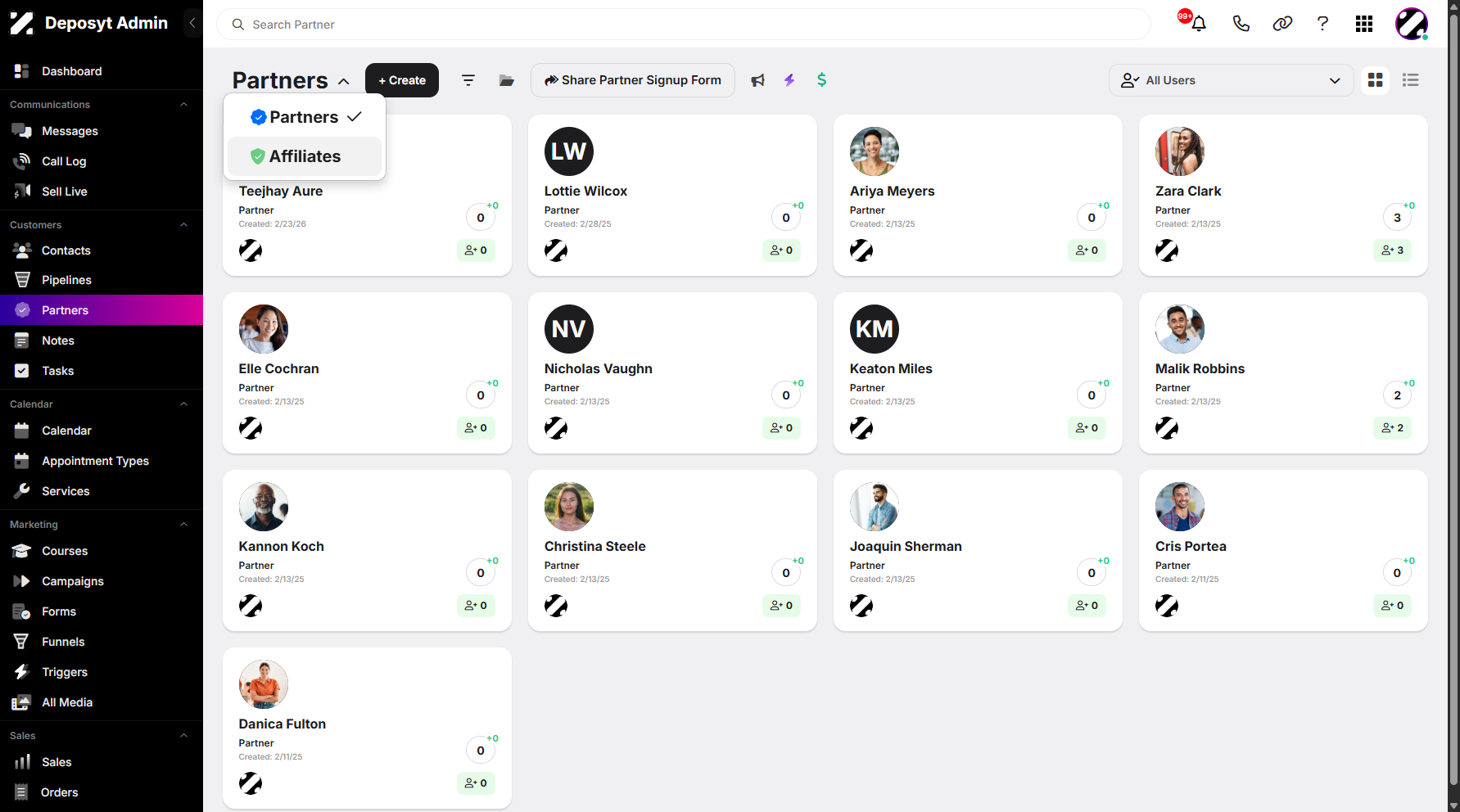Image resolution: width=1460 pixels, height=812 pixels.
Task: Click the green dollar sign icon
Action: [x=821, y=80]
